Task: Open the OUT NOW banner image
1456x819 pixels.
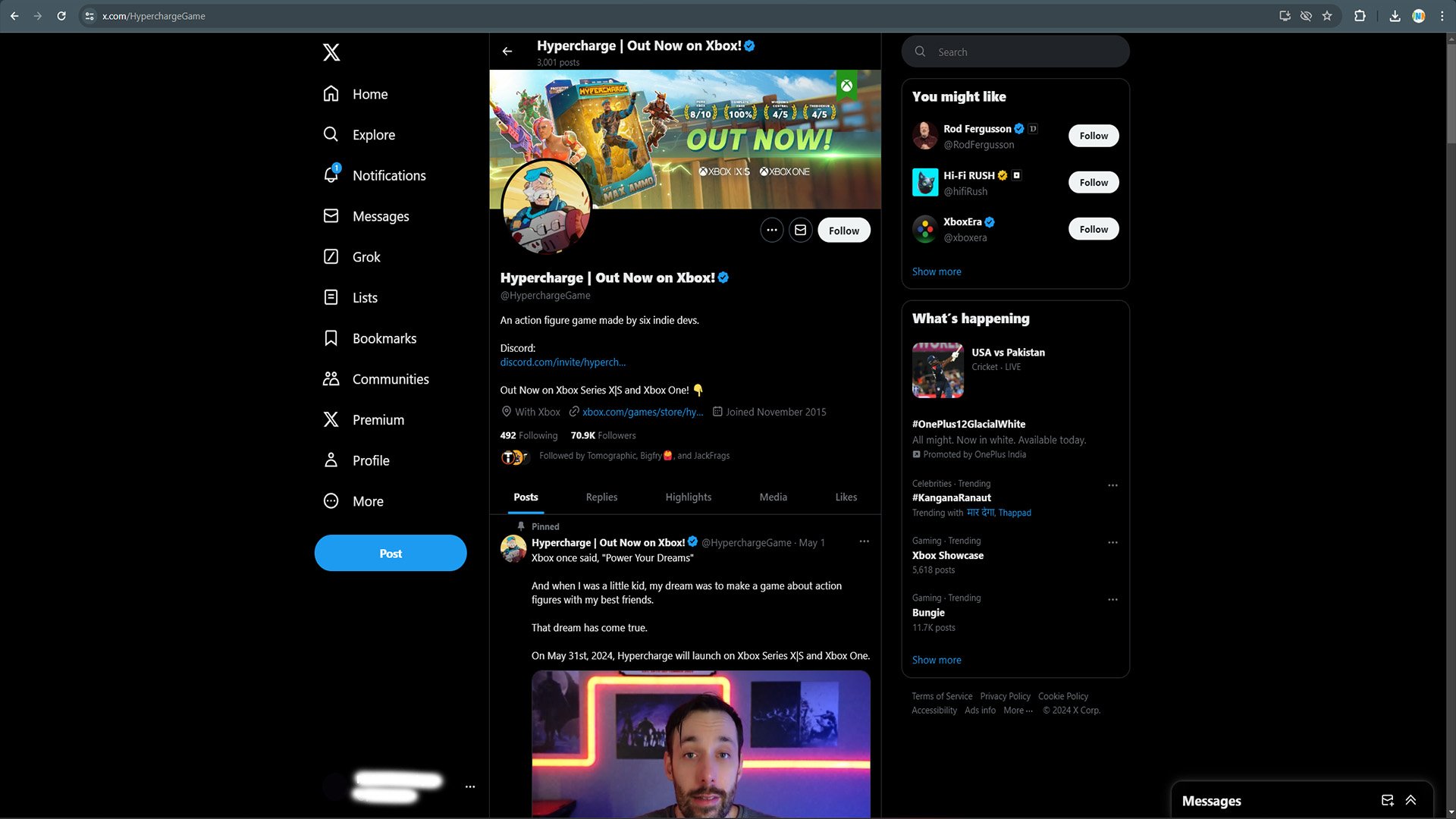Action: point(685,139)
